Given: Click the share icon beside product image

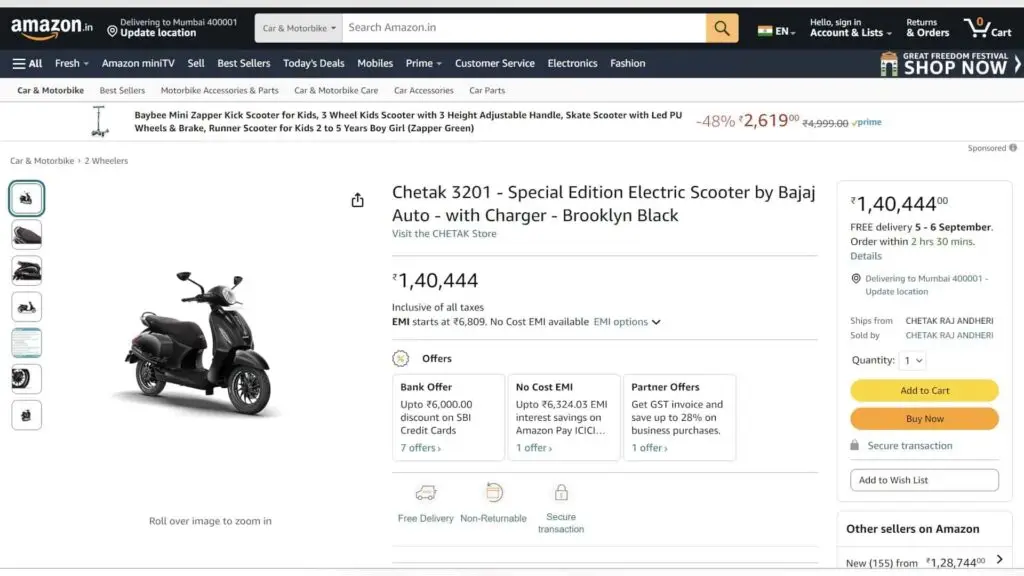Looking at the screenshot, I should coord(358,200).
